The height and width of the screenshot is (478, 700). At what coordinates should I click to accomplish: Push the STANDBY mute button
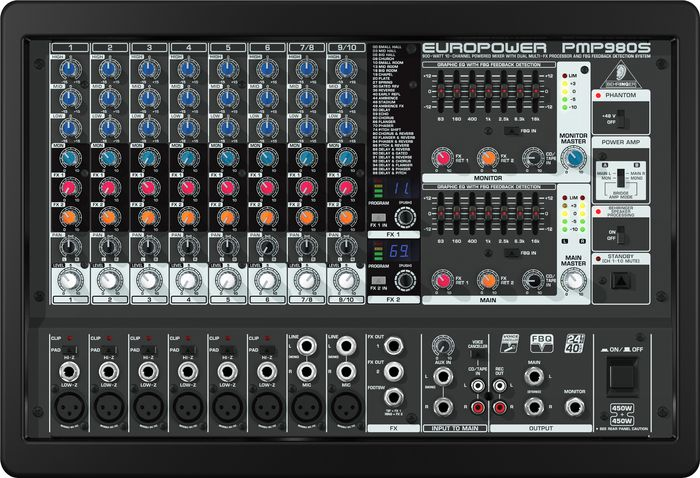point(621,281)
